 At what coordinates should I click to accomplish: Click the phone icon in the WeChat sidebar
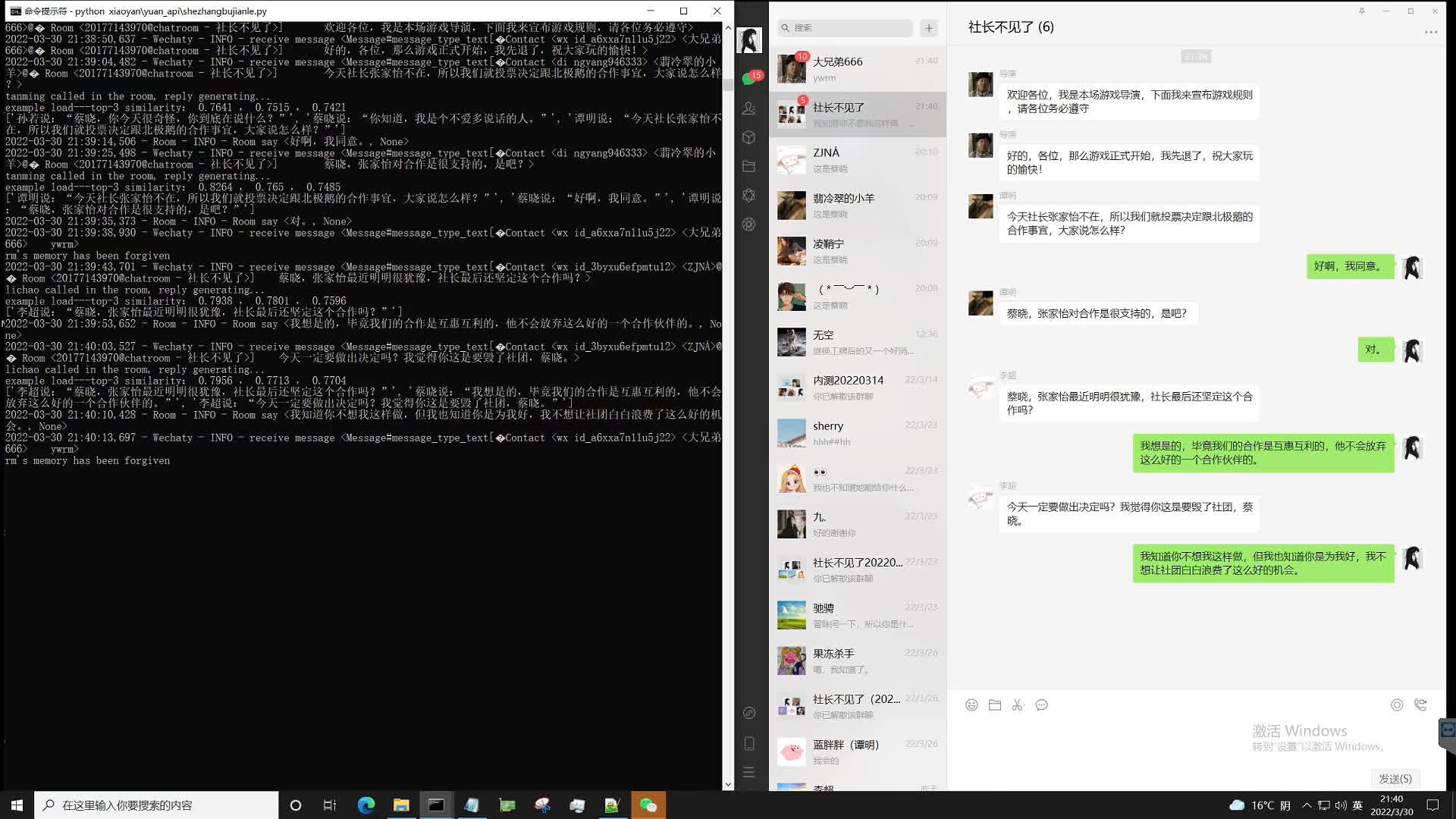749,744
